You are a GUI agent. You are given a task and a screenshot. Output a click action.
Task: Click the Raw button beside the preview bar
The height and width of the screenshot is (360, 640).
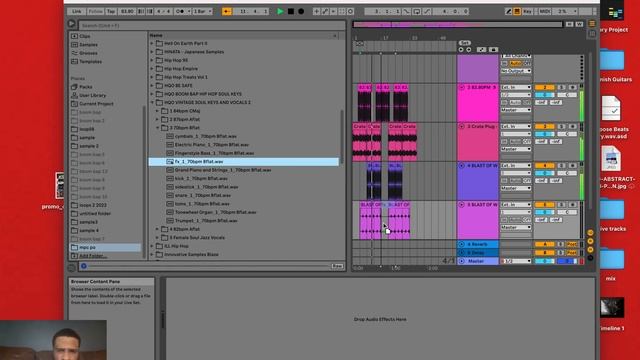tap(337, 266)
